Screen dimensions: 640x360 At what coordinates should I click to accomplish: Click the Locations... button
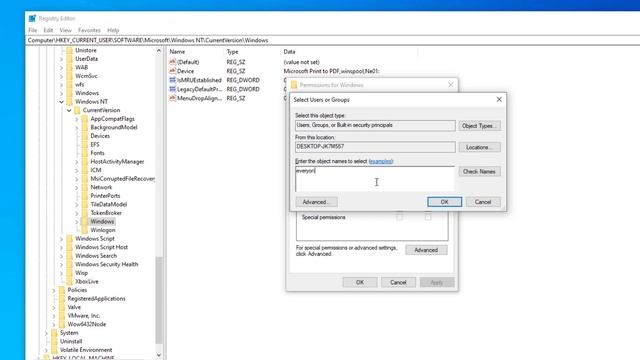[x=479, y=147]
